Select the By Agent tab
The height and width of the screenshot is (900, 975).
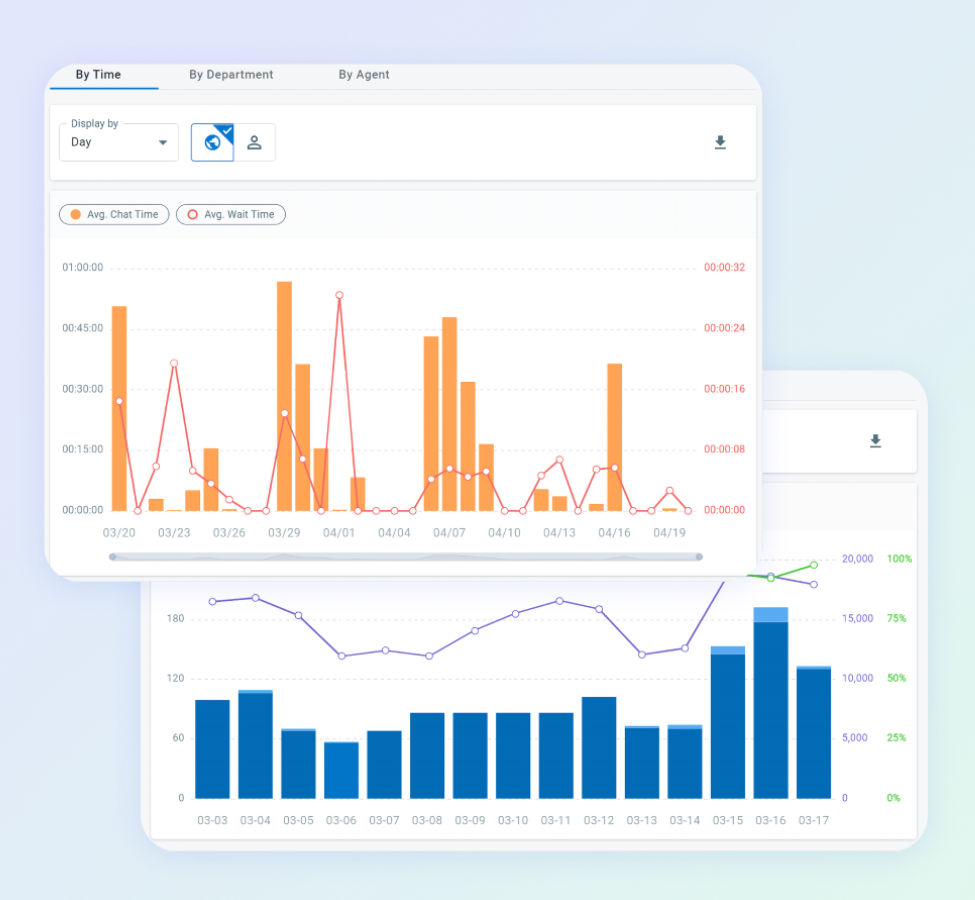point(364,75)
